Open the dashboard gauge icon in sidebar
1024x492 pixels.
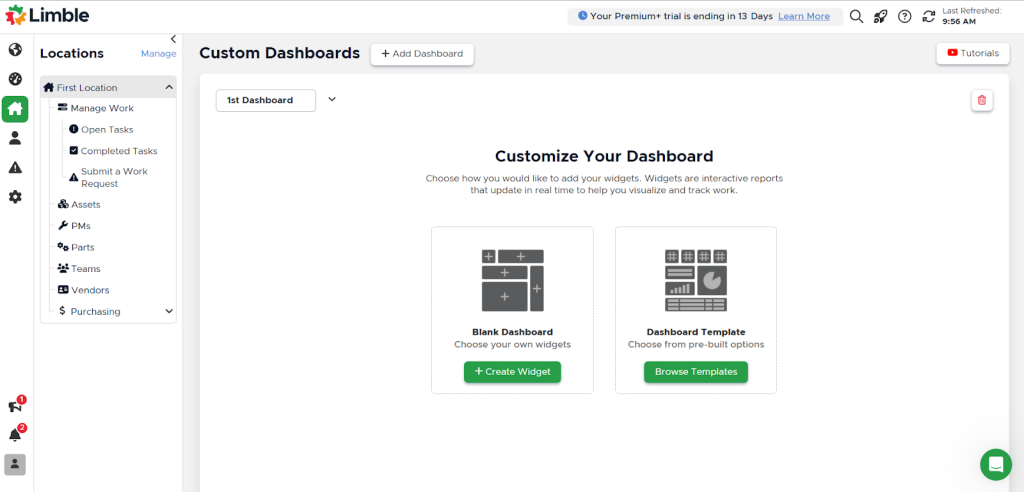(15, 79)
